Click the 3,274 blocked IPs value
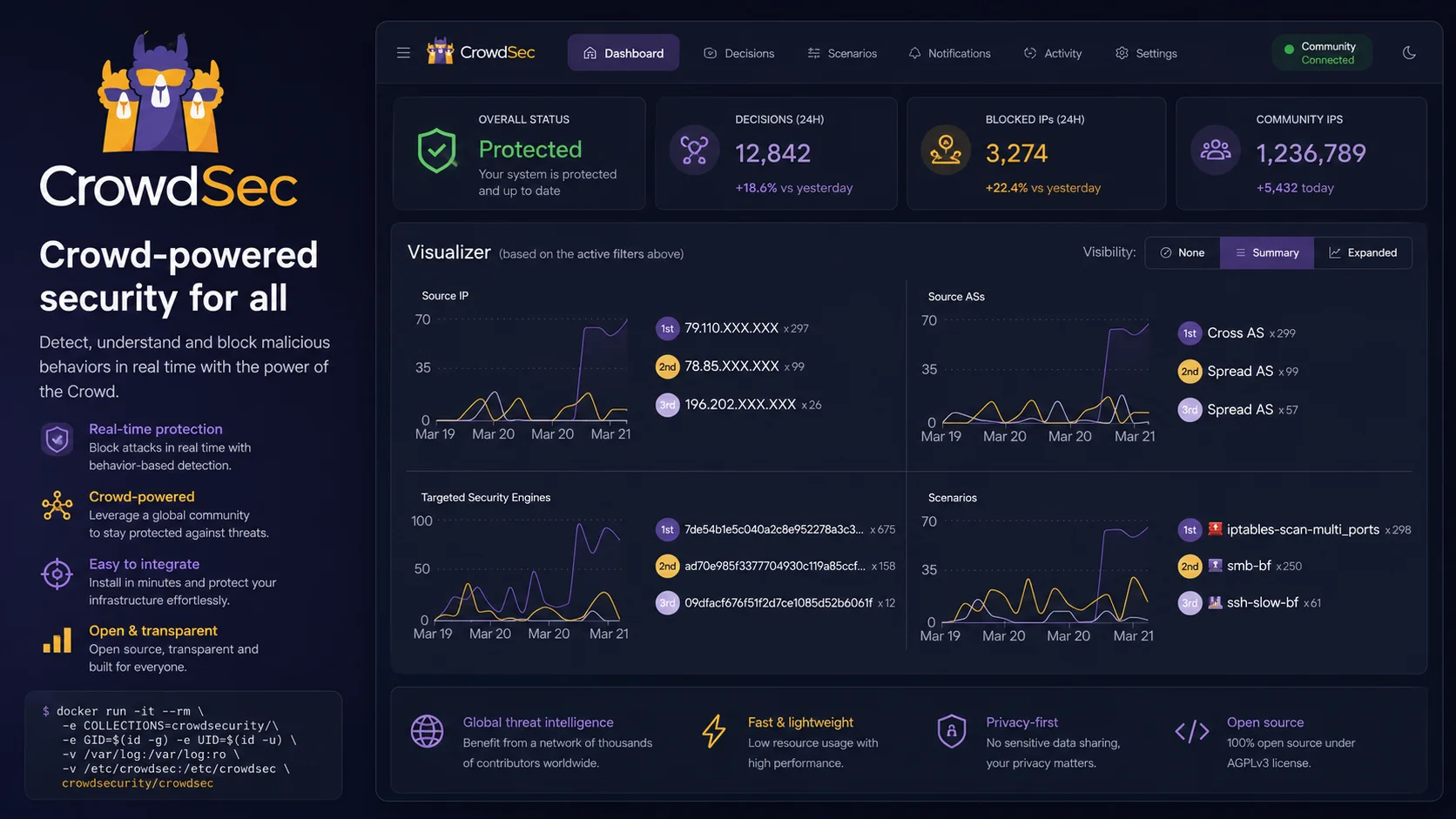This screenshot has width=1456, height=819. [1016, 153]
